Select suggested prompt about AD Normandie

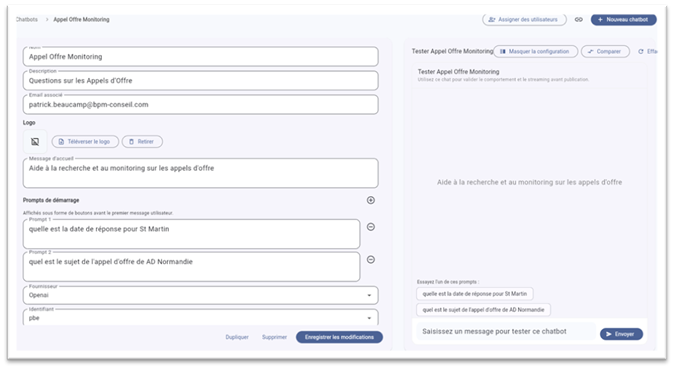pyautogui.click(x=483, y=310)
